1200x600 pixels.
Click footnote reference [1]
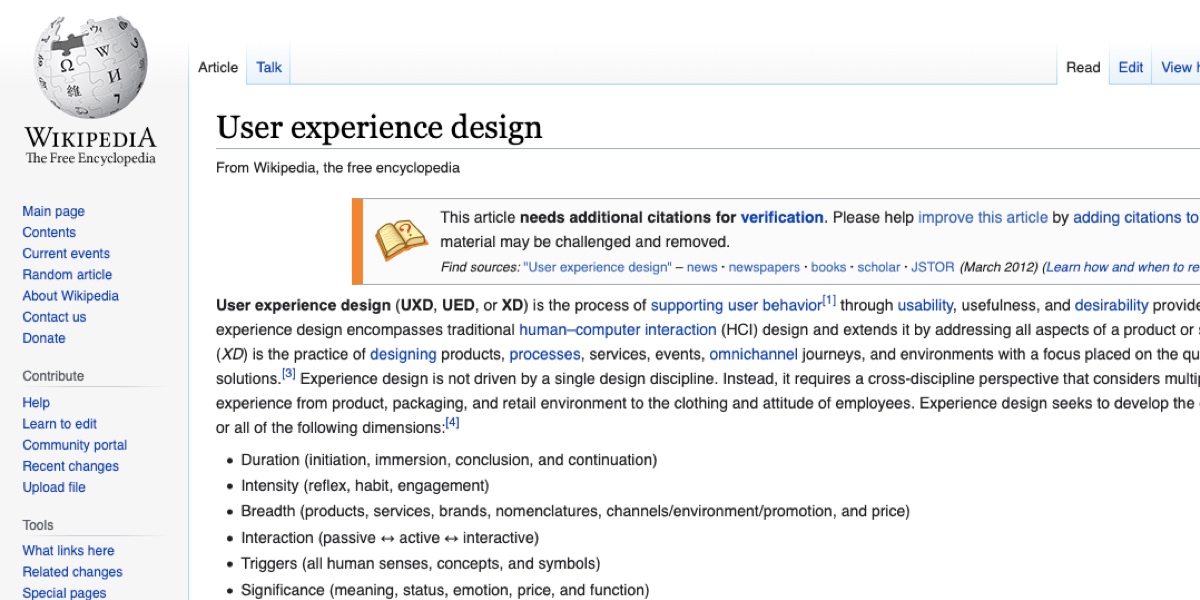pyautogui.click(x=828, y=299)
